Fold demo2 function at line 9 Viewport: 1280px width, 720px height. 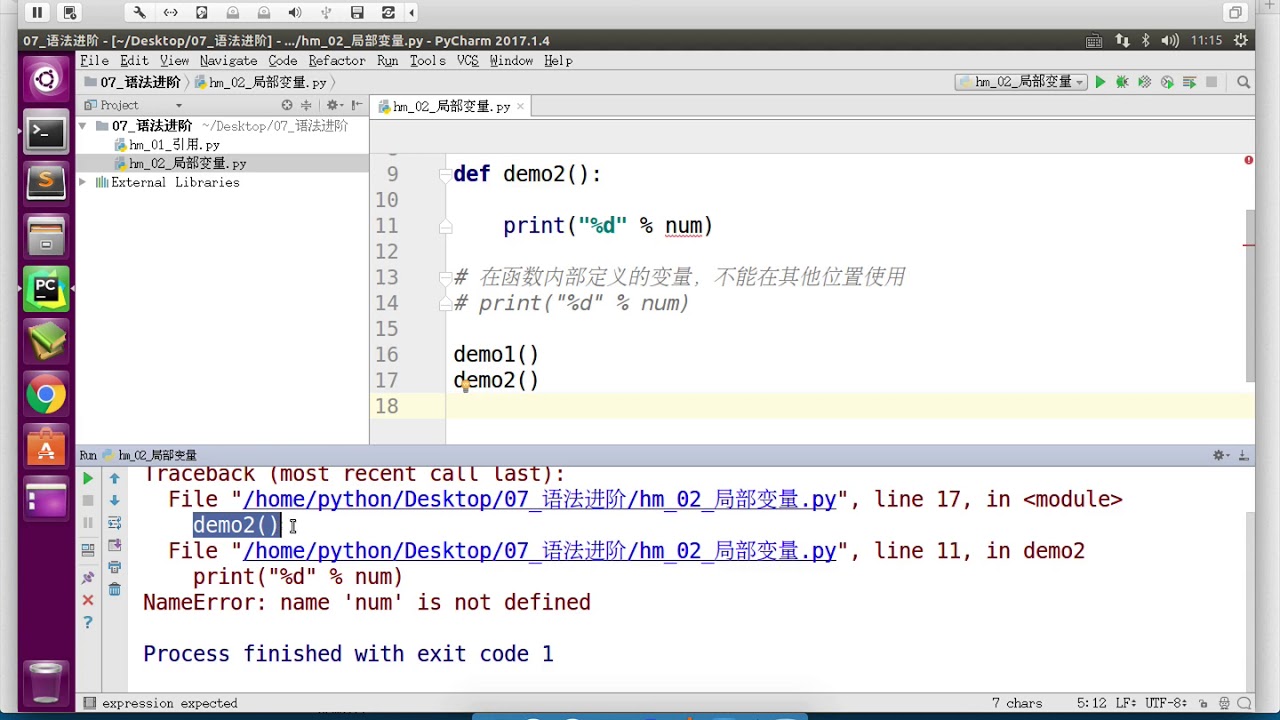pos(445,175)
